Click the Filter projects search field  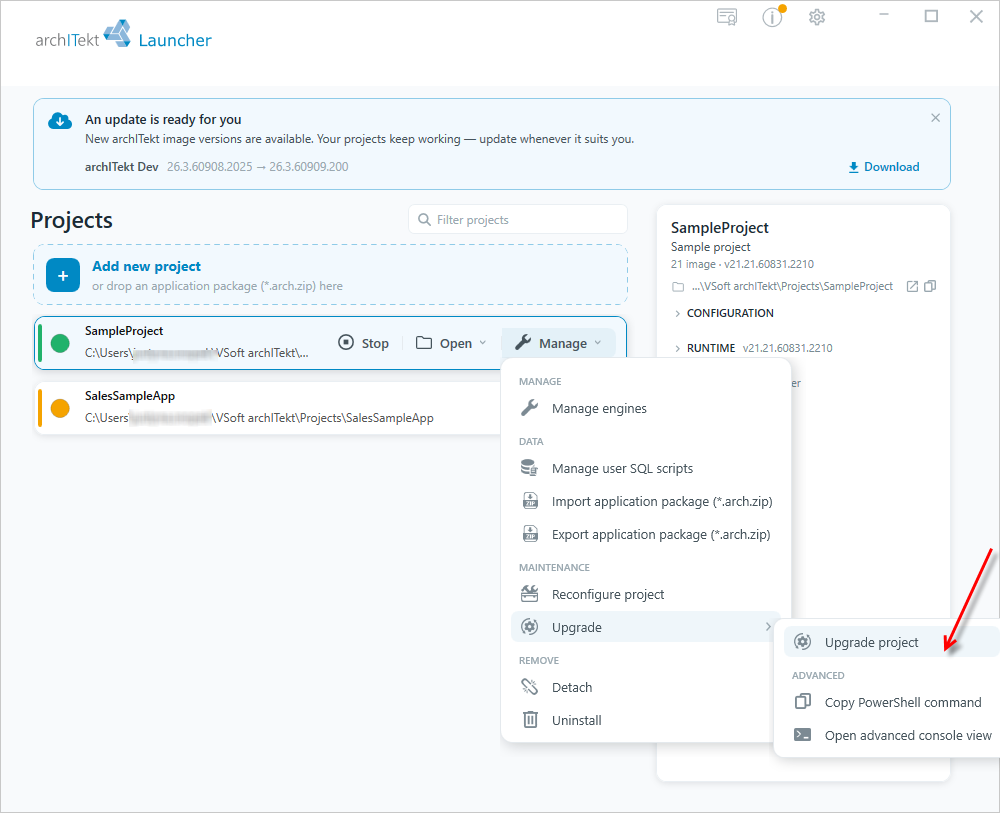pos(518,219)
